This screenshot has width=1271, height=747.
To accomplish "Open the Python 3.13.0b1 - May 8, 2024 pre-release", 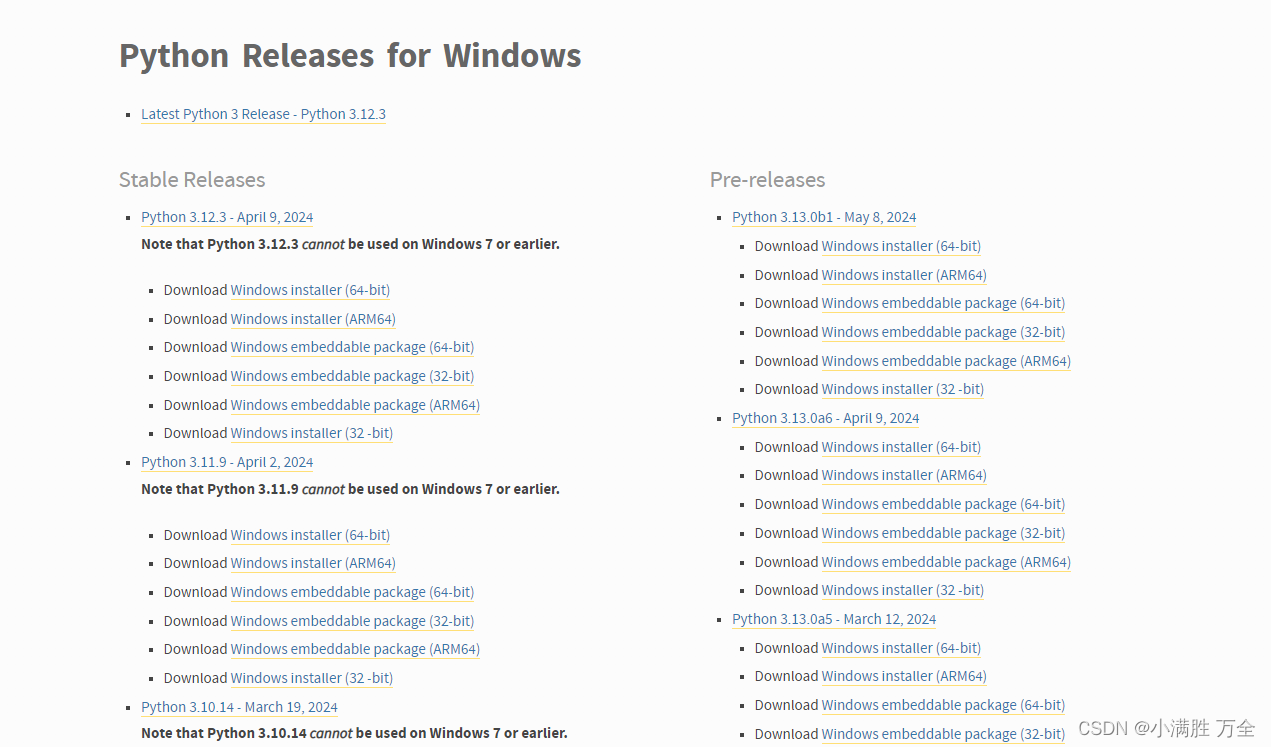I will [x=824, y=217].
